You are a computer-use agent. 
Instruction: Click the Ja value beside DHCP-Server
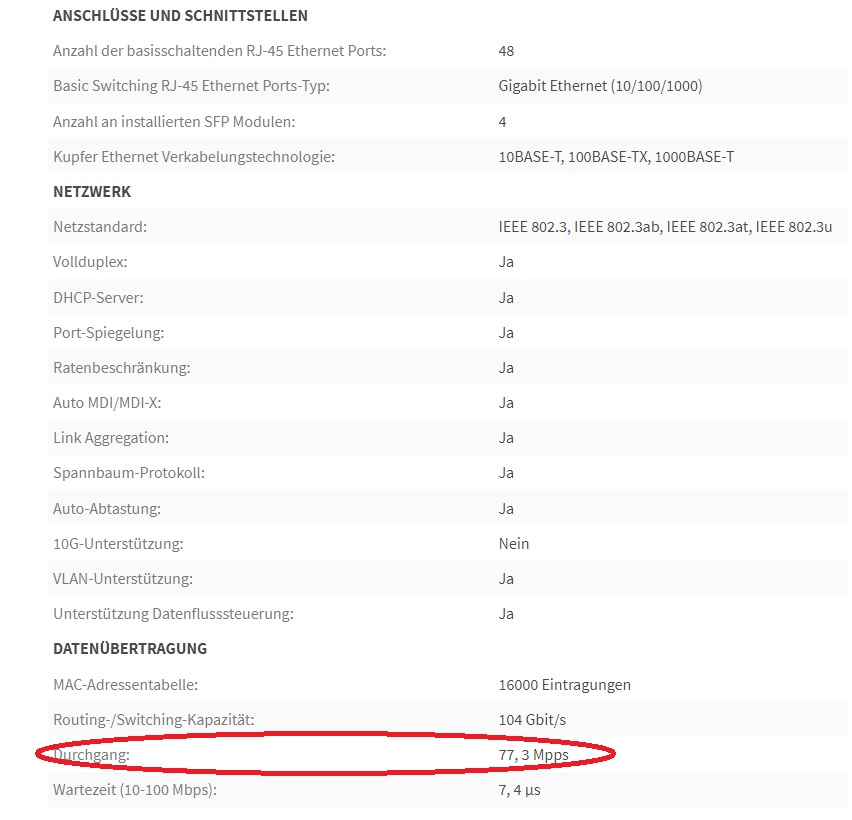506,298
